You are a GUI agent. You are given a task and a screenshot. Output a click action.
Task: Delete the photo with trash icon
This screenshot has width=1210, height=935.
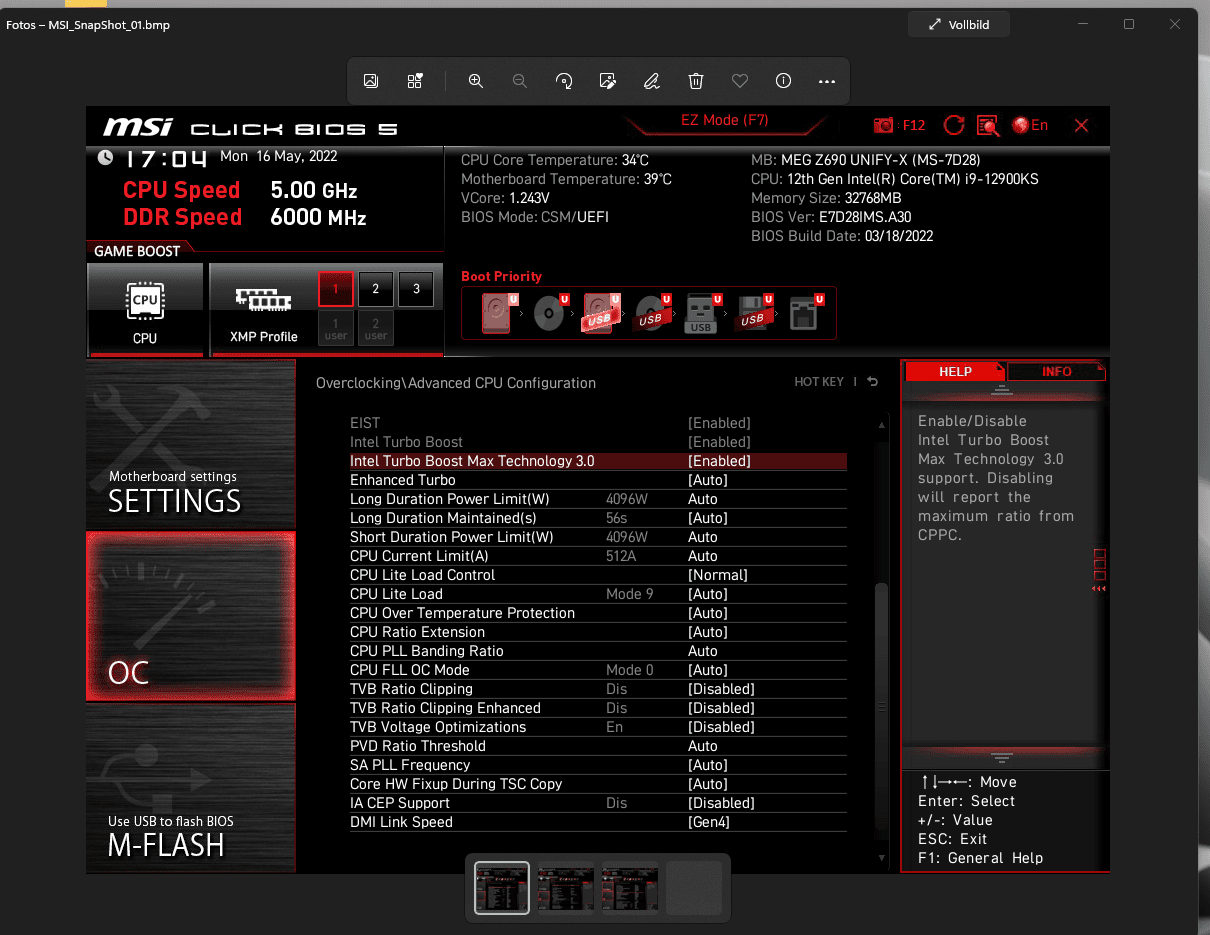point(696,81)
